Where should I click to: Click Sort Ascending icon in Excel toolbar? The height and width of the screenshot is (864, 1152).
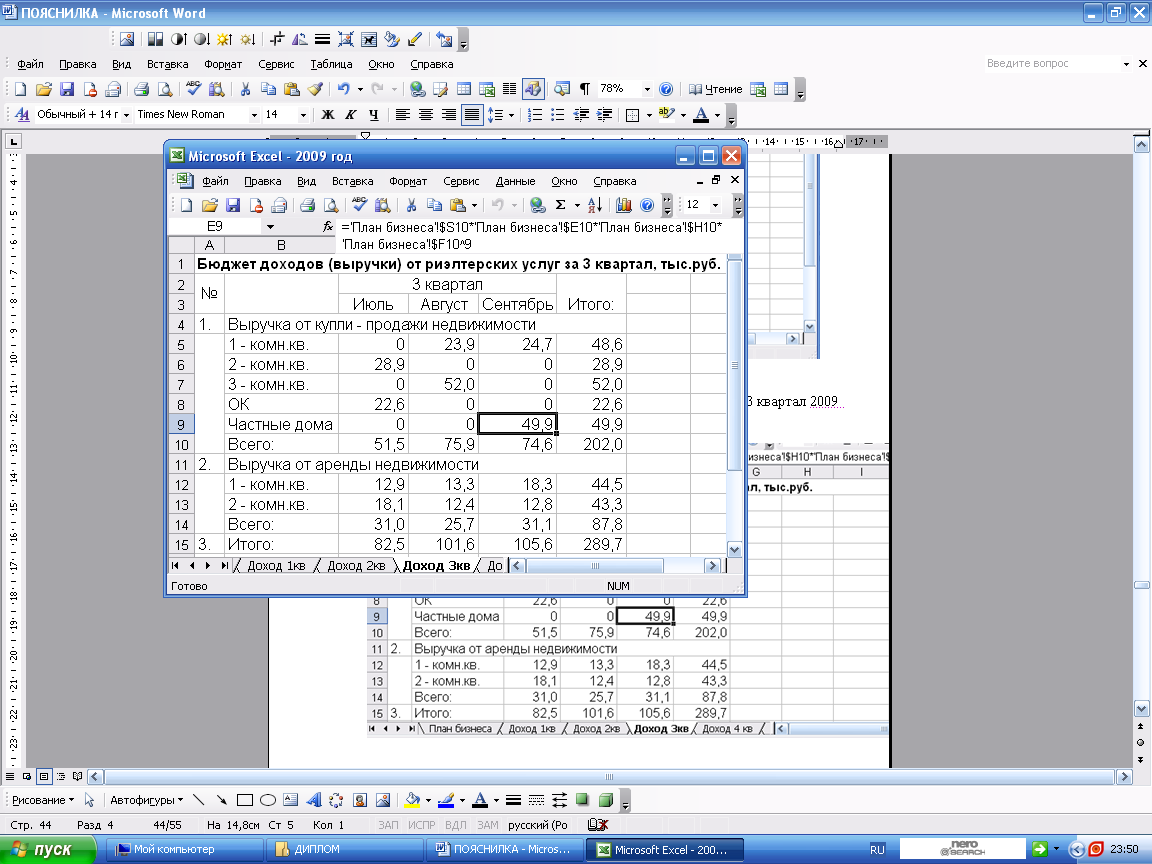[x=595, y=205]
